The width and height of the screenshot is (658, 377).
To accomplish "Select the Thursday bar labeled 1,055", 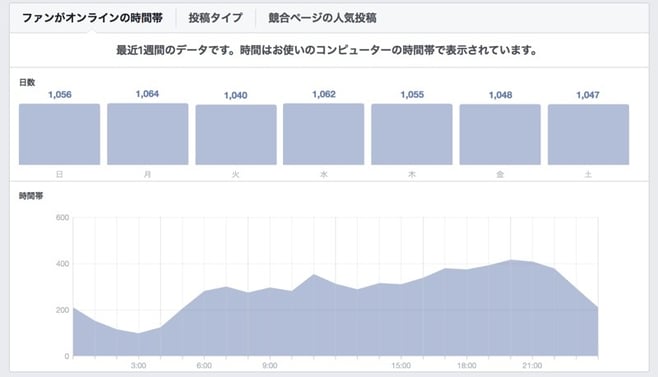I will [x=412, y=134].
